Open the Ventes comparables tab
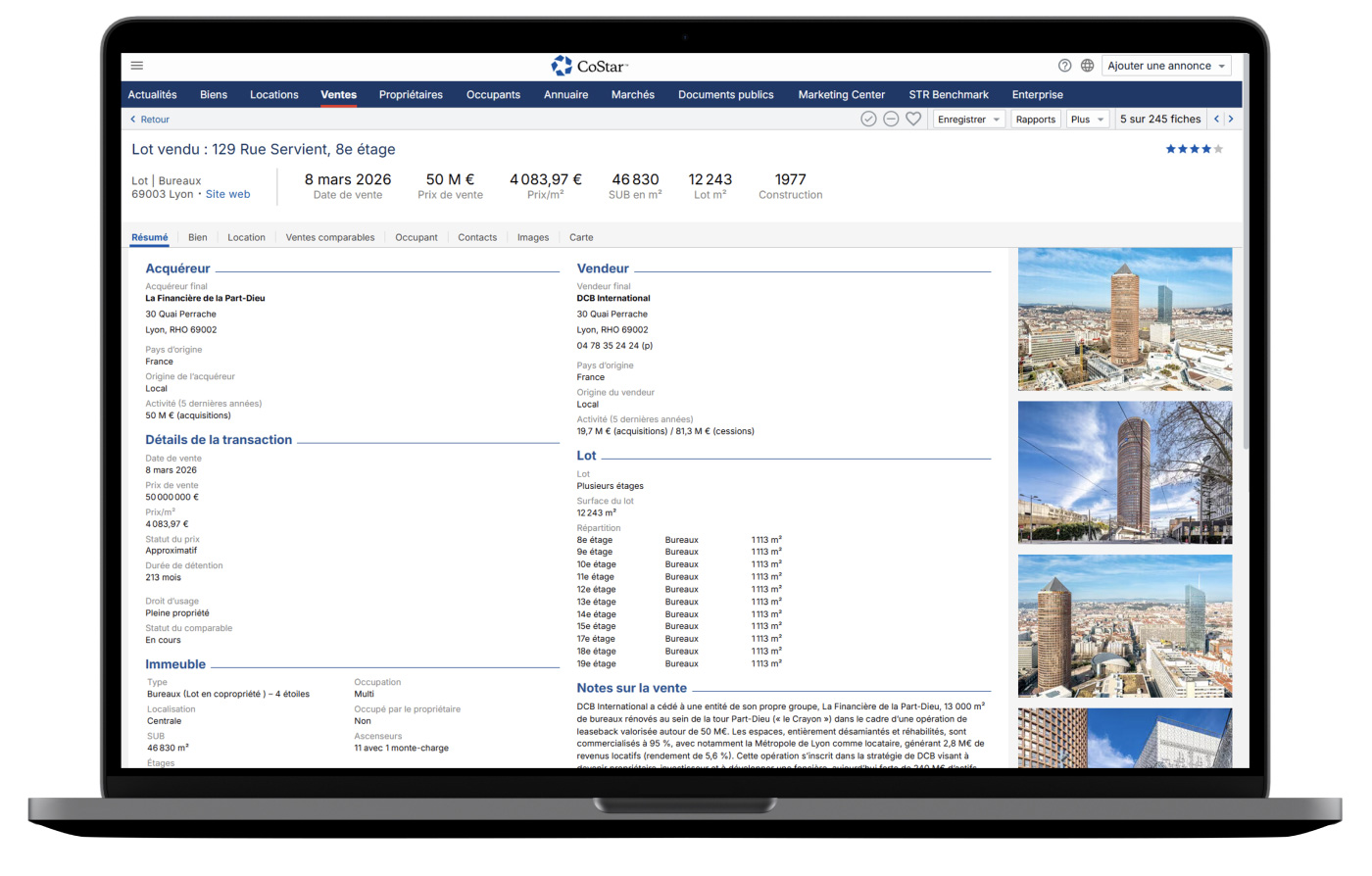The width and height of the screenshot is (1372, 876). coord(330,237)
